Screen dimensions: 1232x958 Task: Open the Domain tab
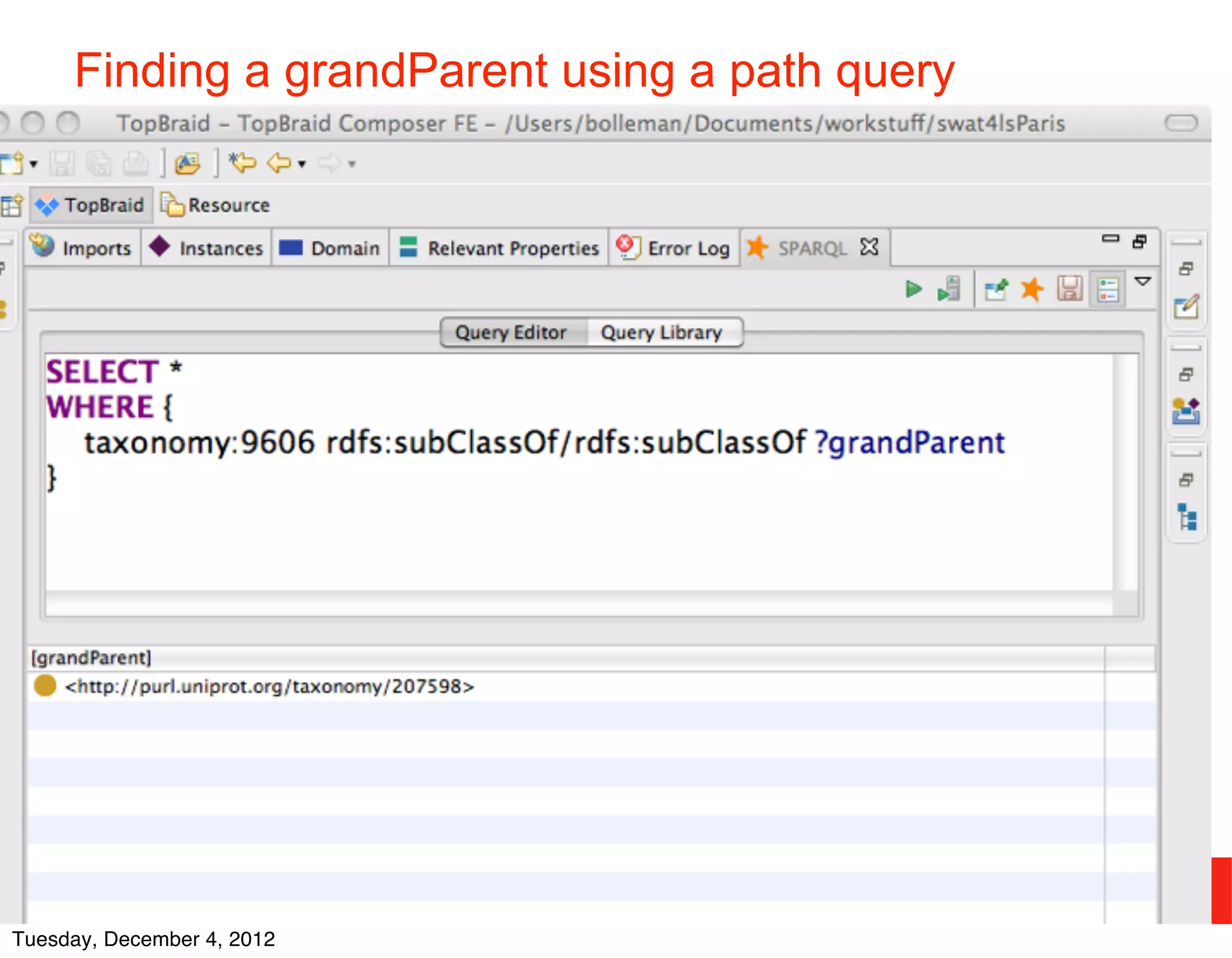coord(330,248)
